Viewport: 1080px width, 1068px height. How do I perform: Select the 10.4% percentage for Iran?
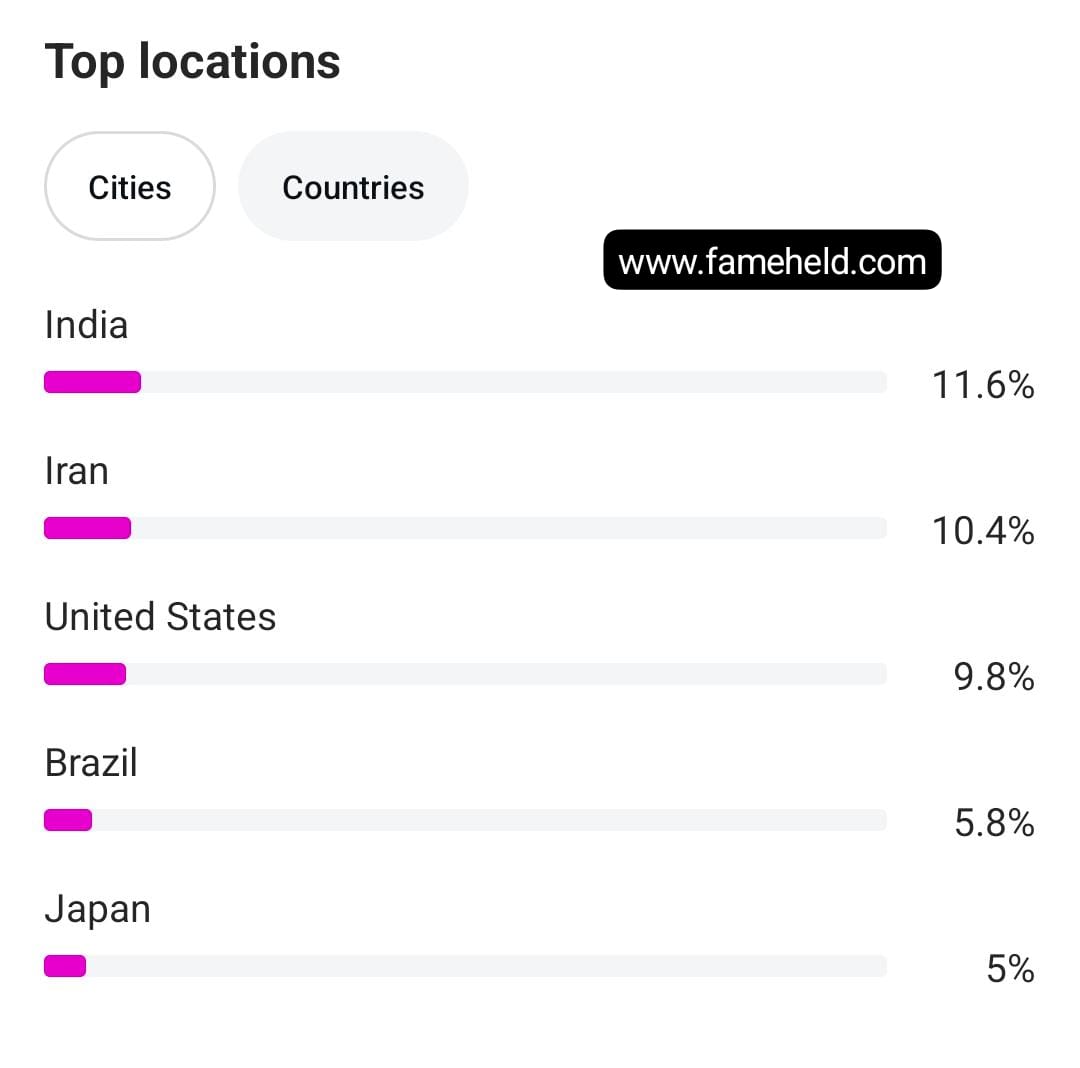click(x=983, y=530)
